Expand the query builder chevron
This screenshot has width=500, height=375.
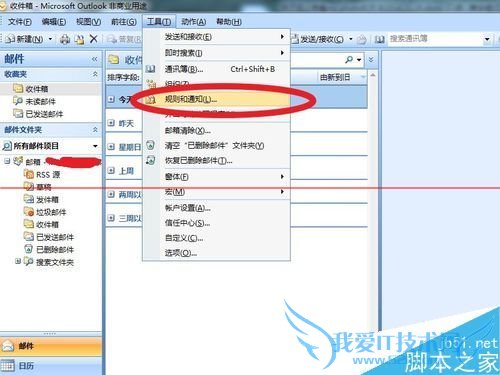point(371,60)
